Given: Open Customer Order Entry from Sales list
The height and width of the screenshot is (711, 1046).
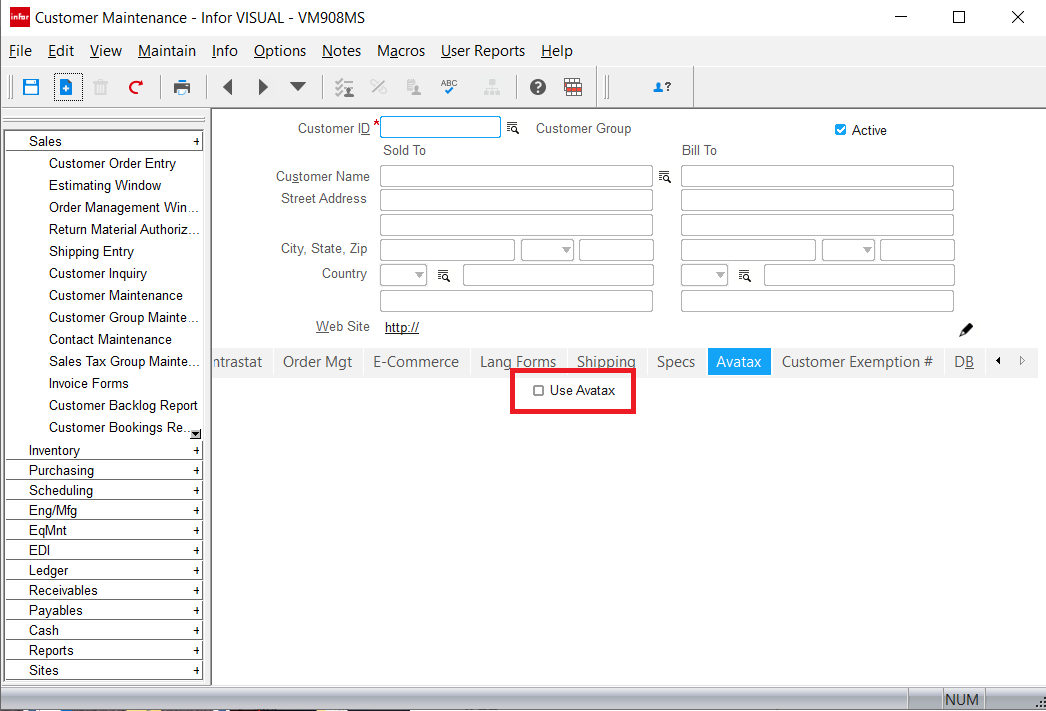Looking at the screenshot, I should tap(112, 163).
